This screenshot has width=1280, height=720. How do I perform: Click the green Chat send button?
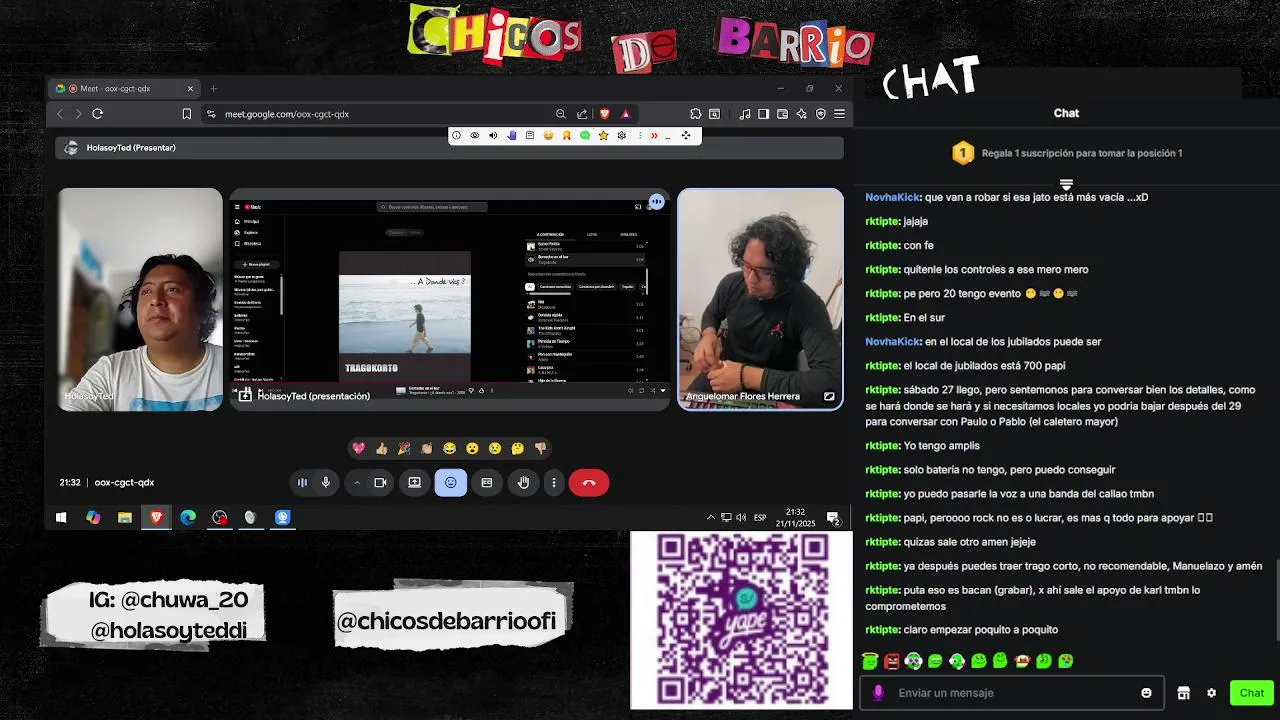click(1252, 693)
